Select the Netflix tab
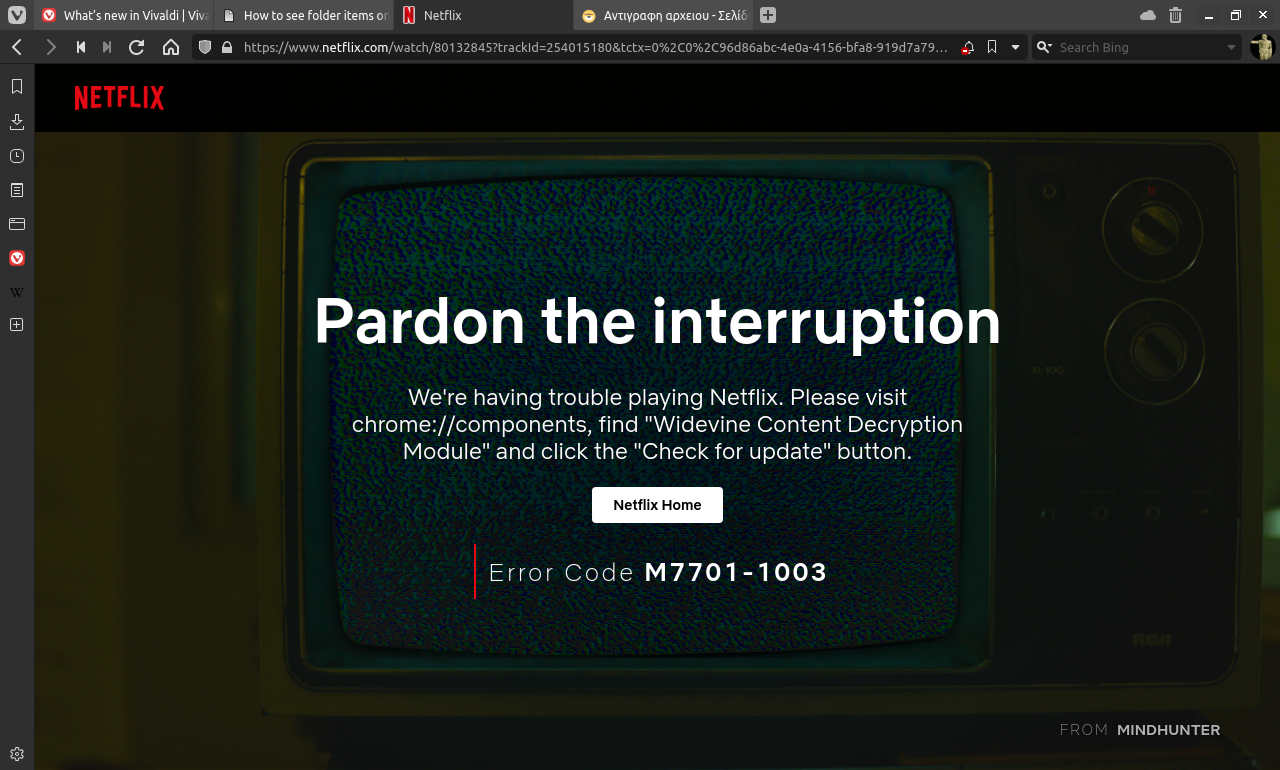1280x770 pixels. click(x=484, y=15)
